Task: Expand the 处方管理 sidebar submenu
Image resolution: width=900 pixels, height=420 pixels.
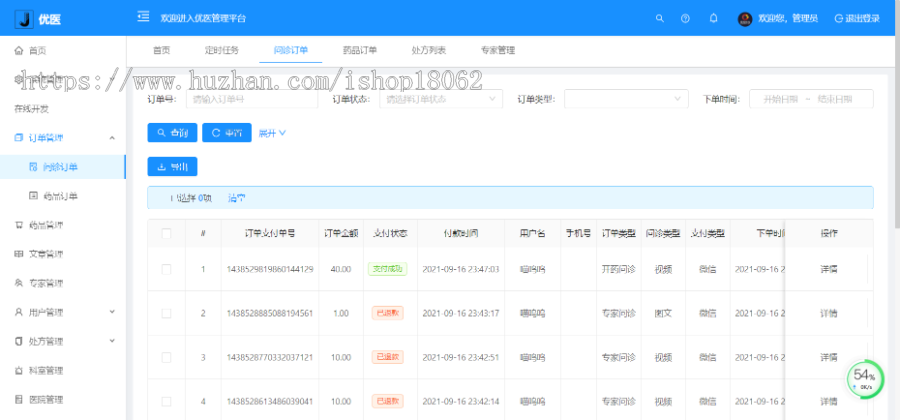Action: point(112,341)
